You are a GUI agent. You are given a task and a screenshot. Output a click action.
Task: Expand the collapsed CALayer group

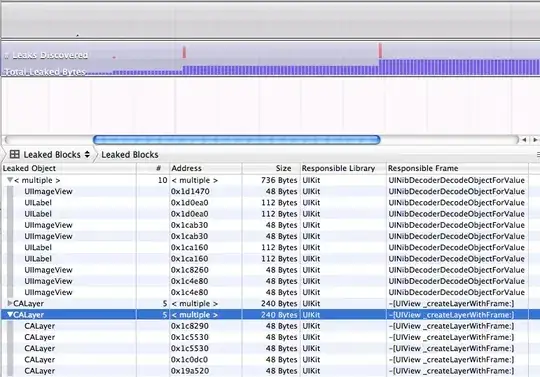click(10, 303)
